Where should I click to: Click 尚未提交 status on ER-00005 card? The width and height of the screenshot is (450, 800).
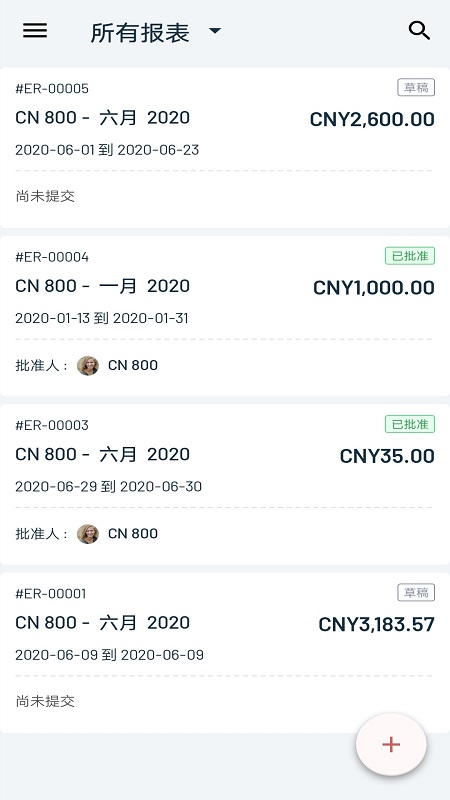pyautogui.click(x=45, y=196)
